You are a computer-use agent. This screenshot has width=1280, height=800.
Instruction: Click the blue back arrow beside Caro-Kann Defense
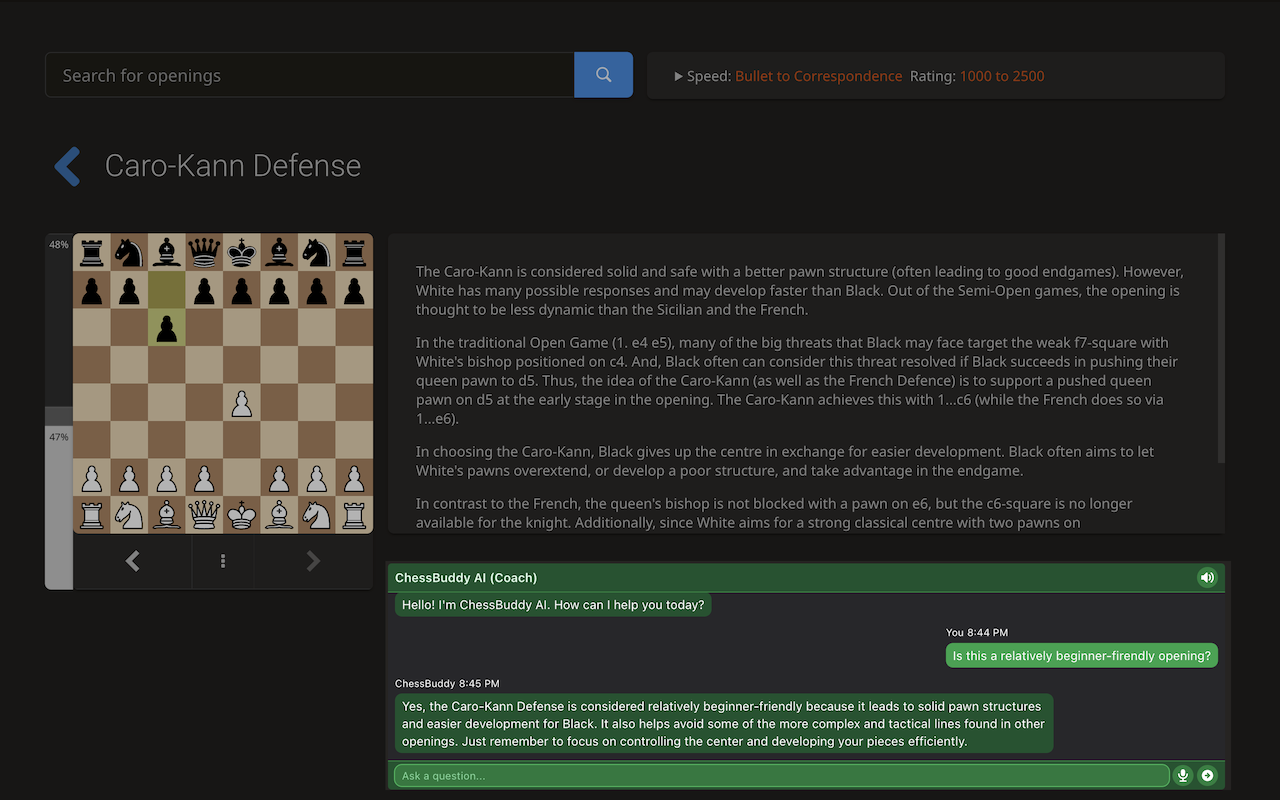pos(66,166)
